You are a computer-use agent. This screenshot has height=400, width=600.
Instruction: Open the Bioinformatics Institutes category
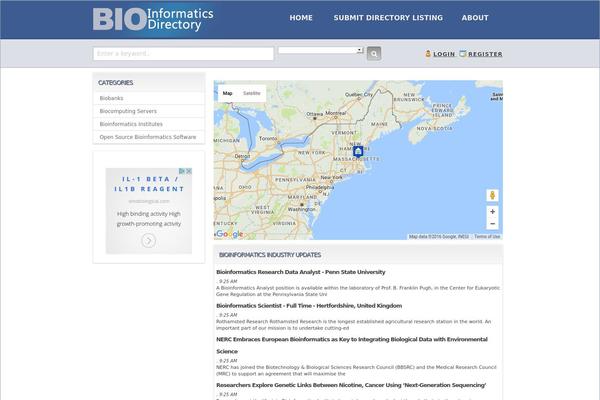(131, 124)
